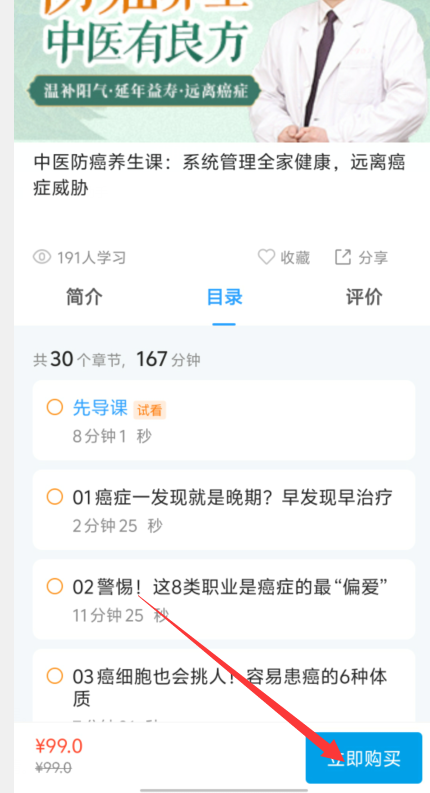Image resolution: width=430 pixels, height=793 pixels.
Task: Open chapter 02 这8类职业 lesson
Action: 224,599
